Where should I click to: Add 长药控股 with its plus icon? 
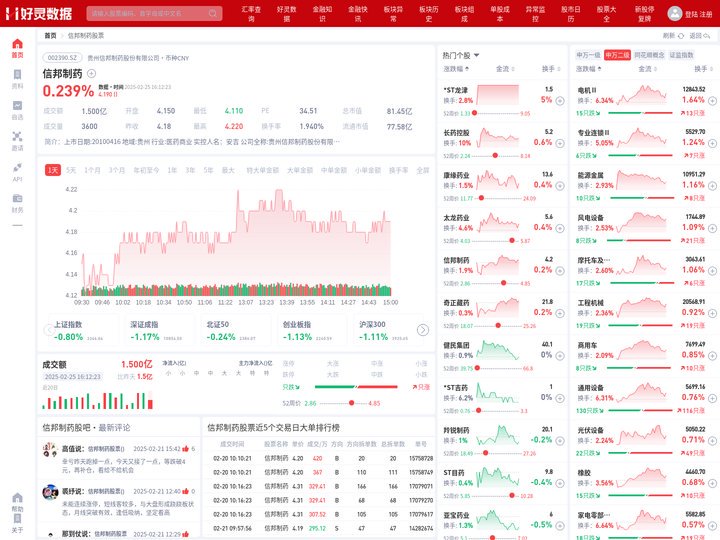(x=560, y=143)
